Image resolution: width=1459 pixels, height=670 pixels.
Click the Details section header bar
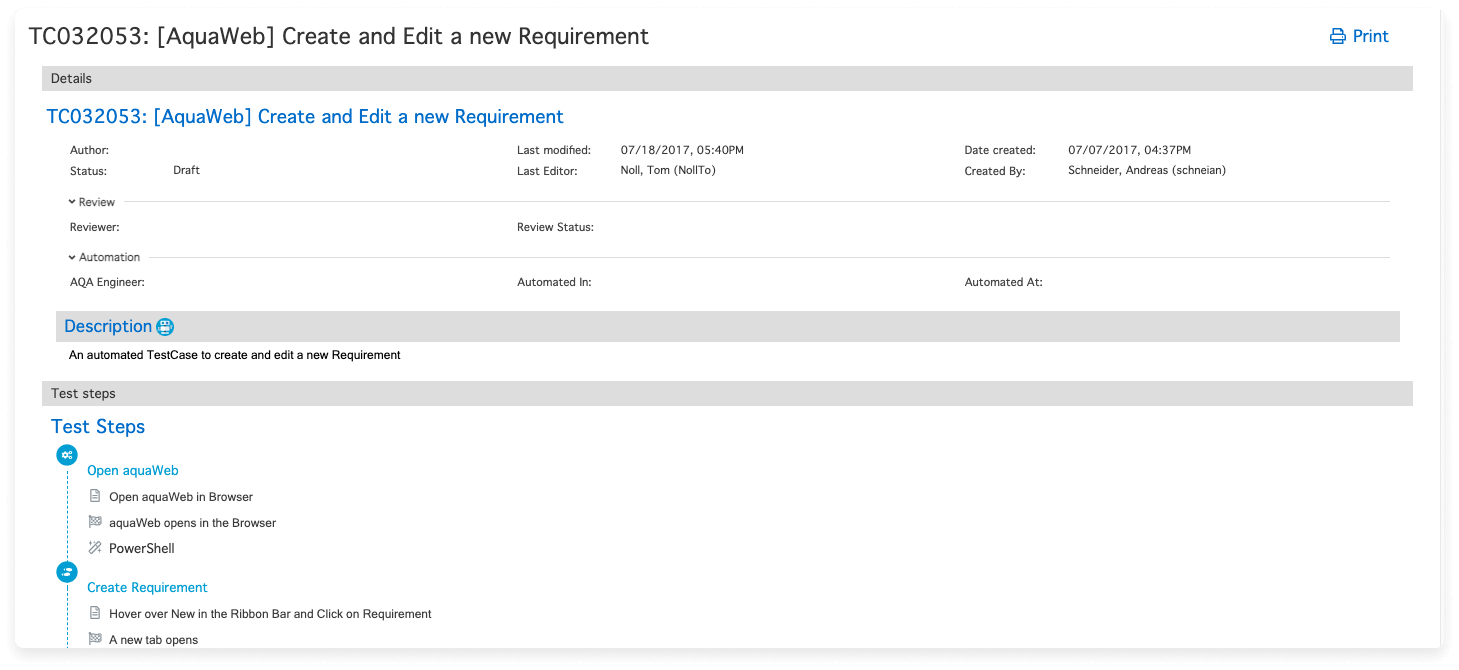[727, 78]
